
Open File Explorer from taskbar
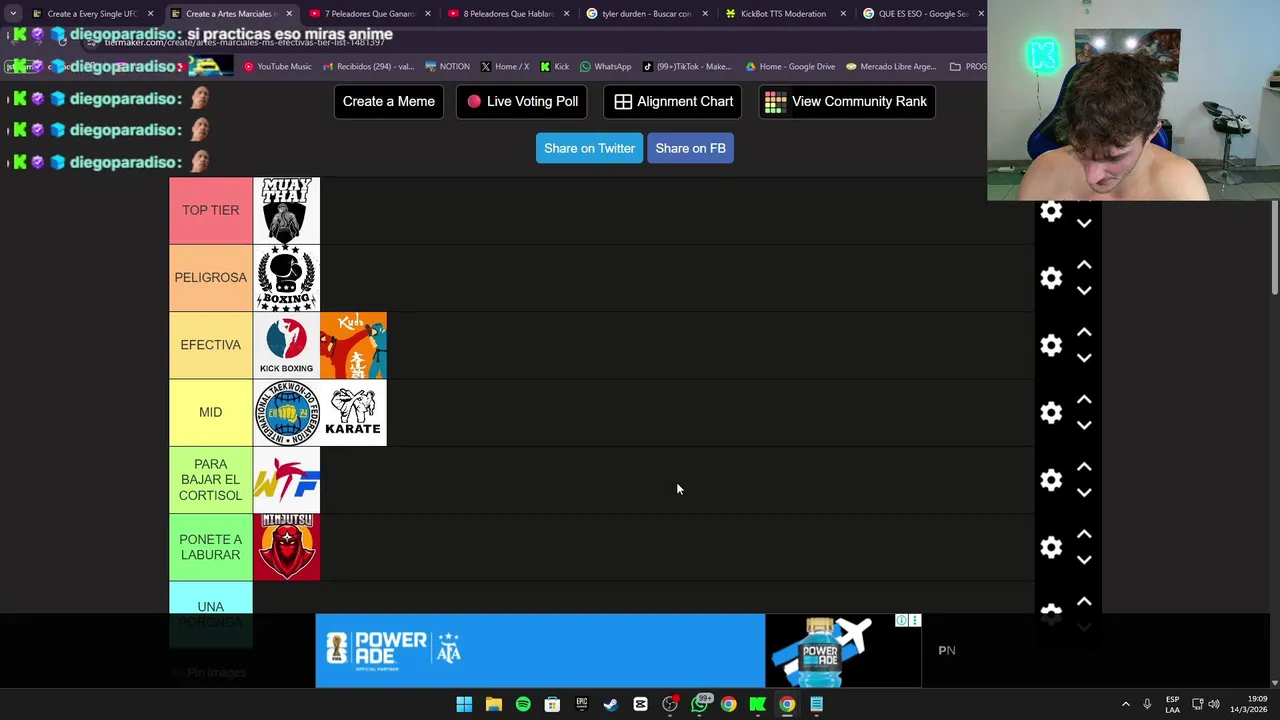(x=493, y=704)
